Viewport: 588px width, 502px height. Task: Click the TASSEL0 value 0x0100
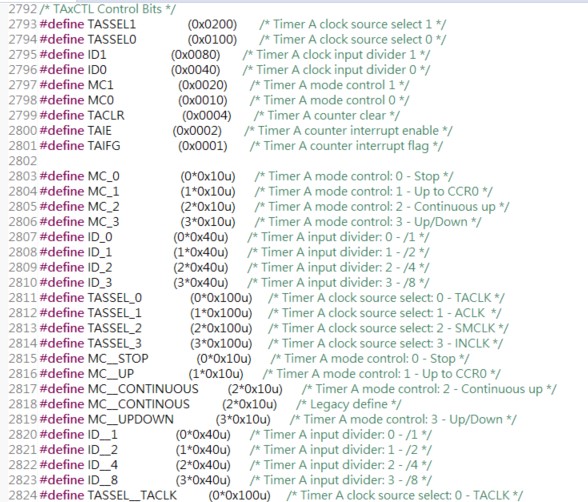pos(212,40)
